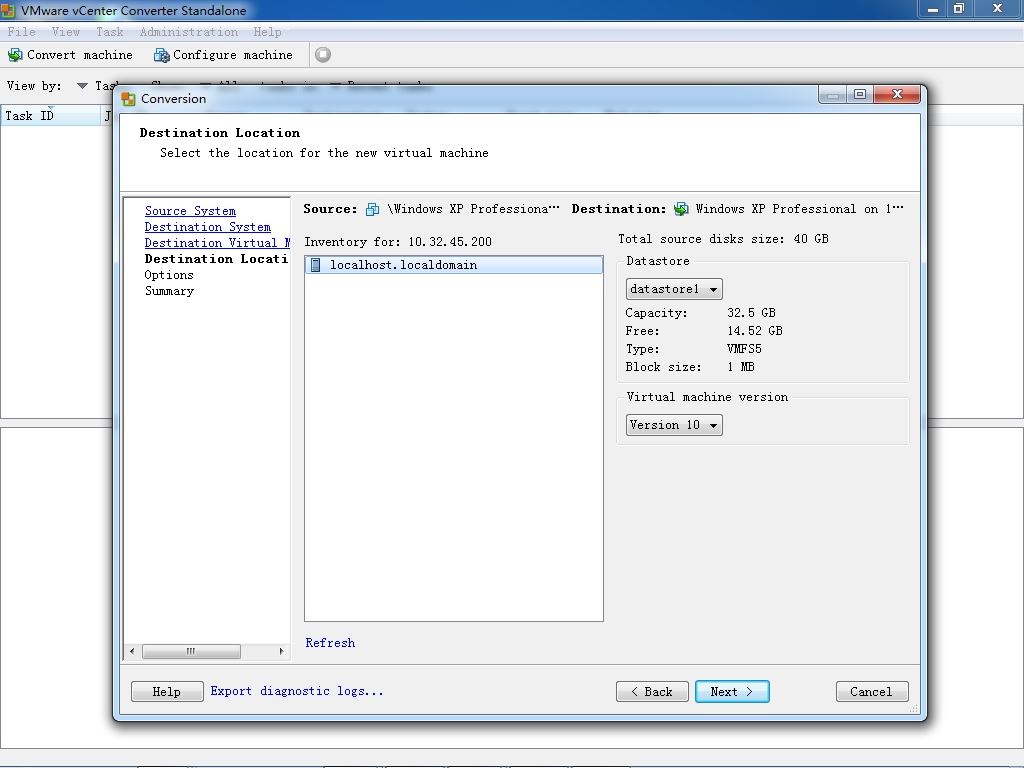Screen dimensions: 1024x768
Task: Open the View menu
Action: click(x=65, y=31)
